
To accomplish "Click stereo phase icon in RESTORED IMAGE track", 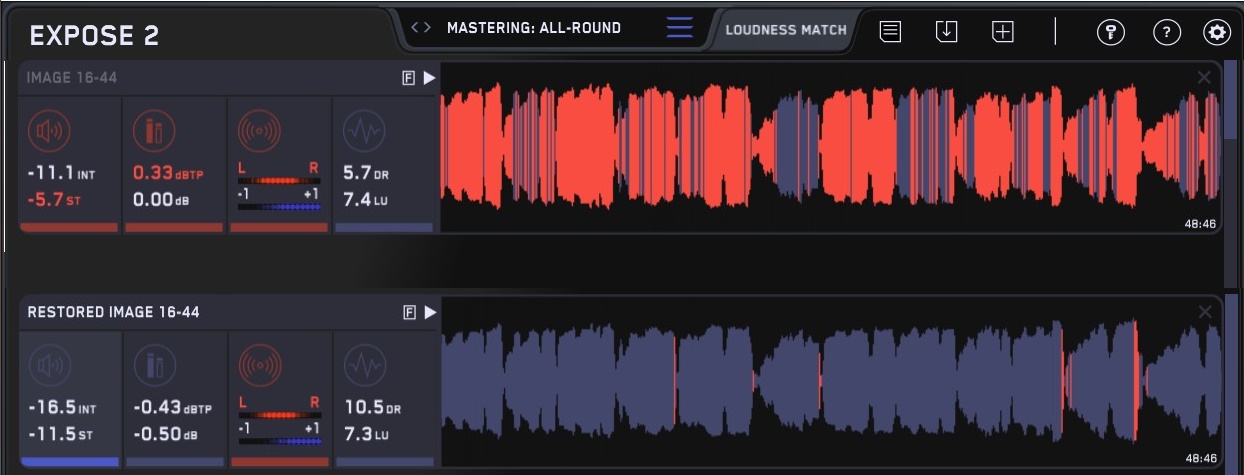I will point(258,365).
